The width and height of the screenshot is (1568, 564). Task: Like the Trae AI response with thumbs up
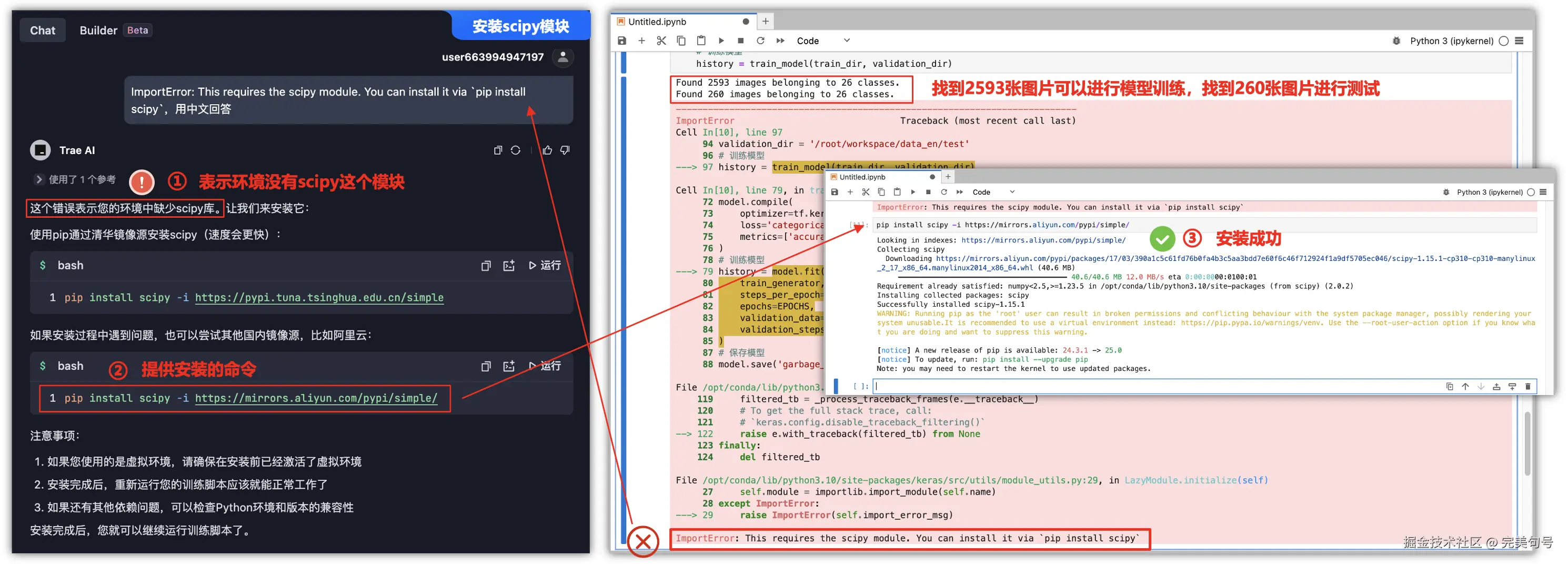click(547, 150)
